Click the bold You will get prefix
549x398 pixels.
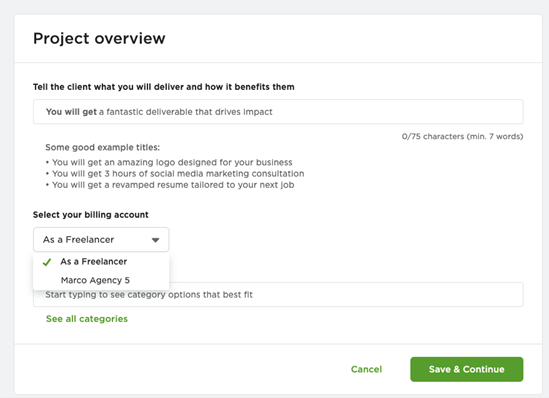point(71,112)
